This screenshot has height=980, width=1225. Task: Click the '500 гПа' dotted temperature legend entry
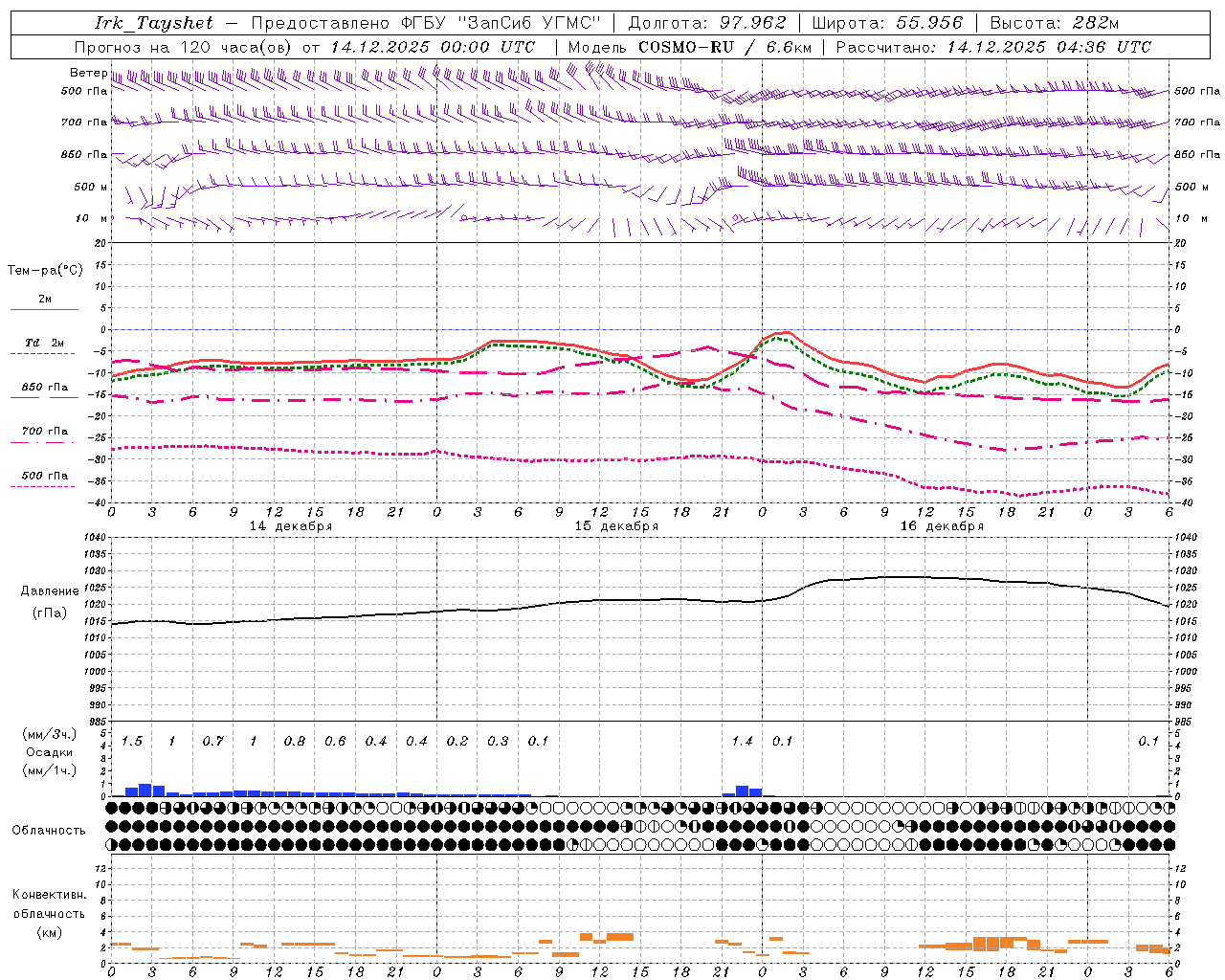pyautogui.click(x=44, y=479)
